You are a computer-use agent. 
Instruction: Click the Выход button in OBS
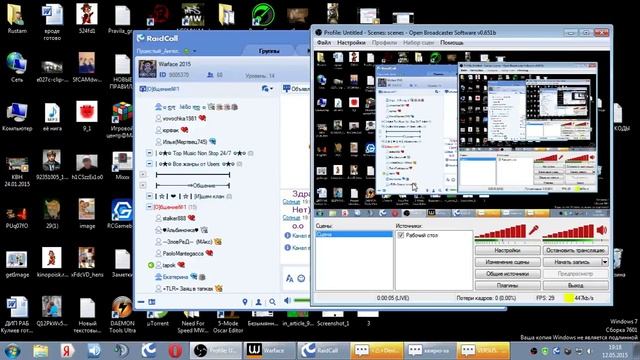576,286
